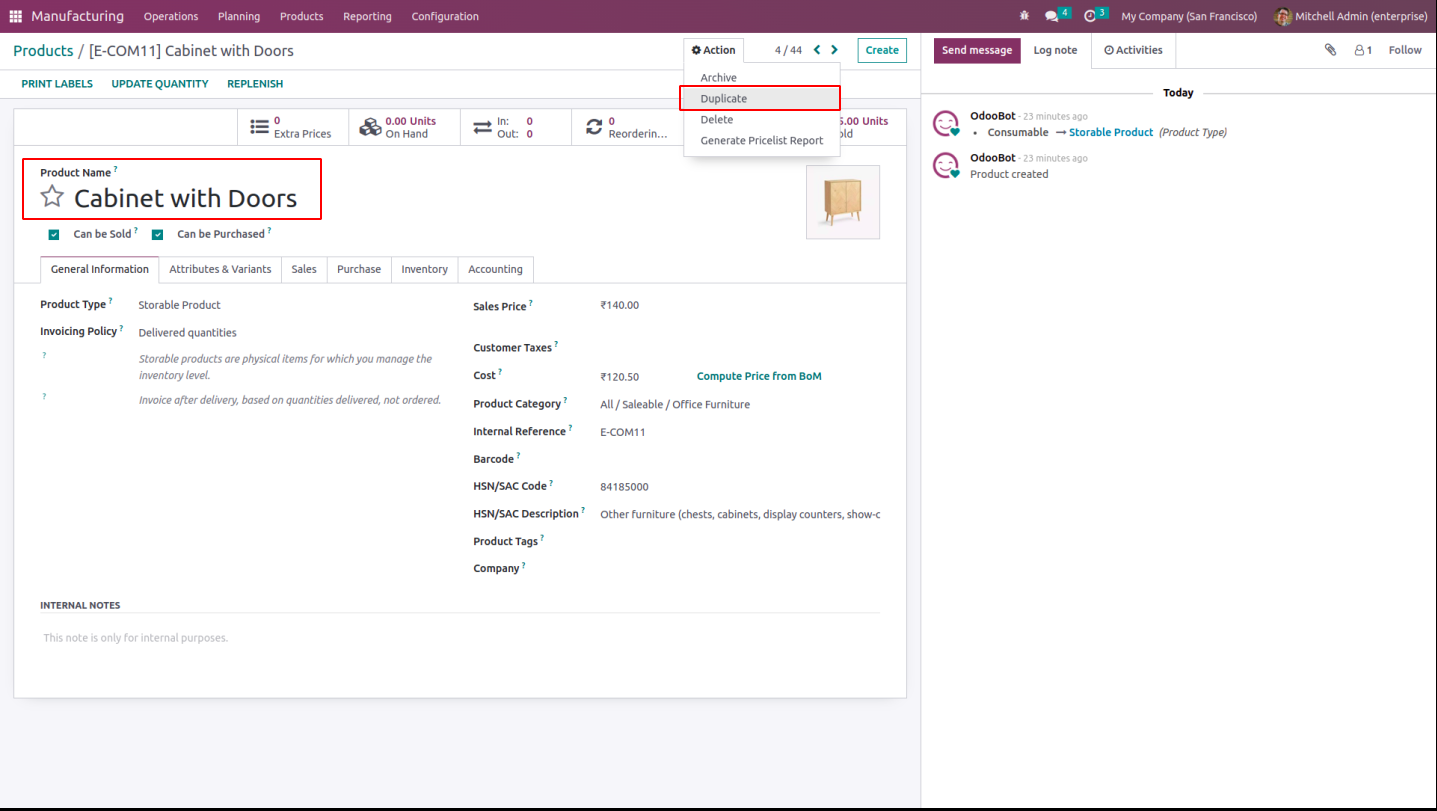The image size is (1437, 811).
Task: Go back to Products breadcrumb
Action: [x=43, y=50]
